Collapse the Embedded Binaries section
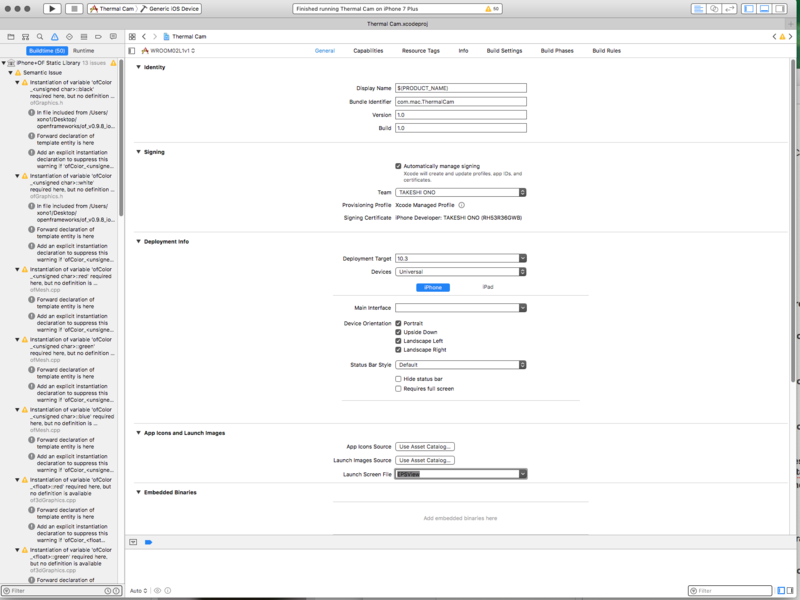The image size is (800, 600). pyautogui.click(x=138, y=492)
